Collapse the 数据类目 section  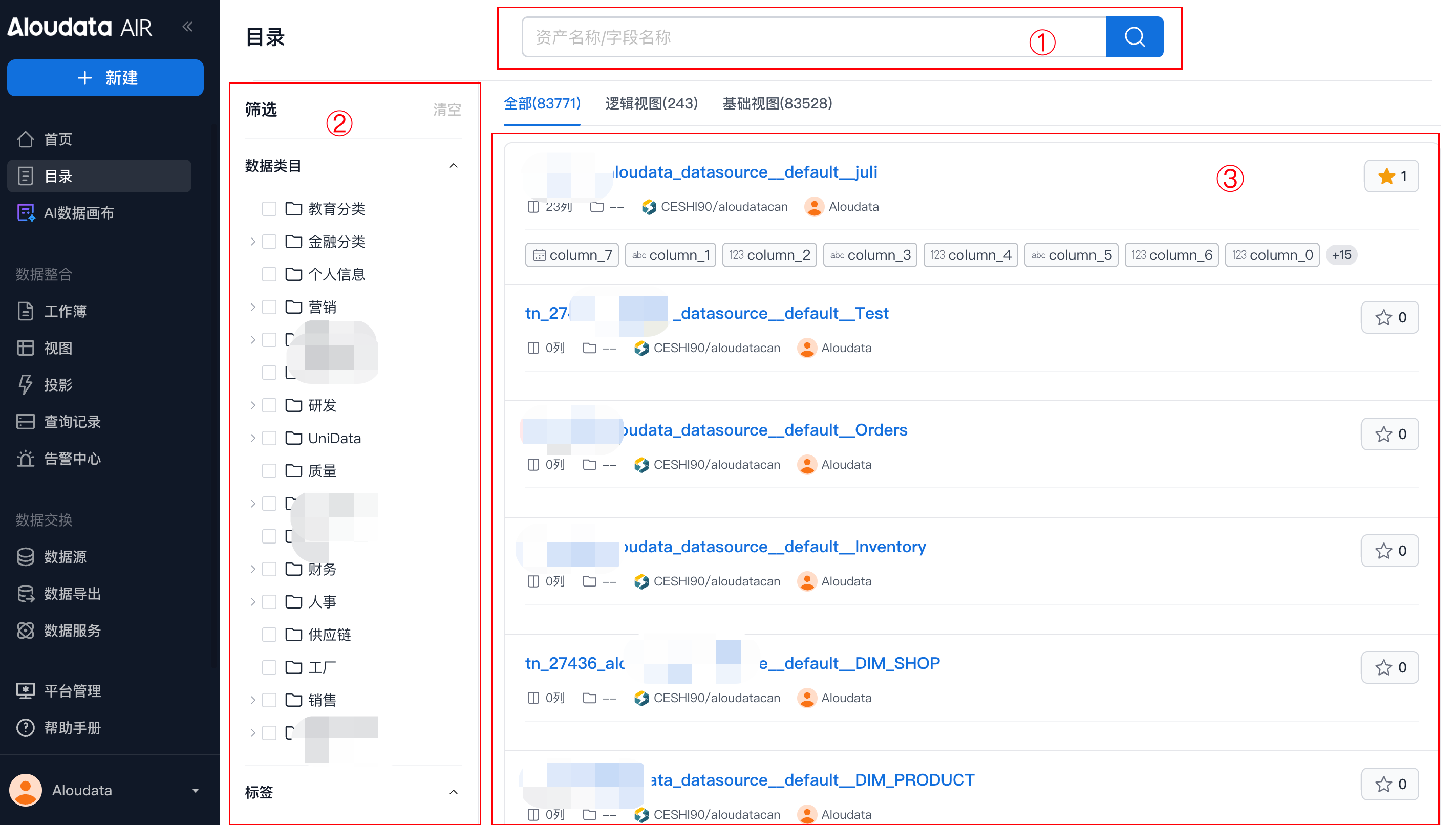pyautogui.click(x=453, y=166)
